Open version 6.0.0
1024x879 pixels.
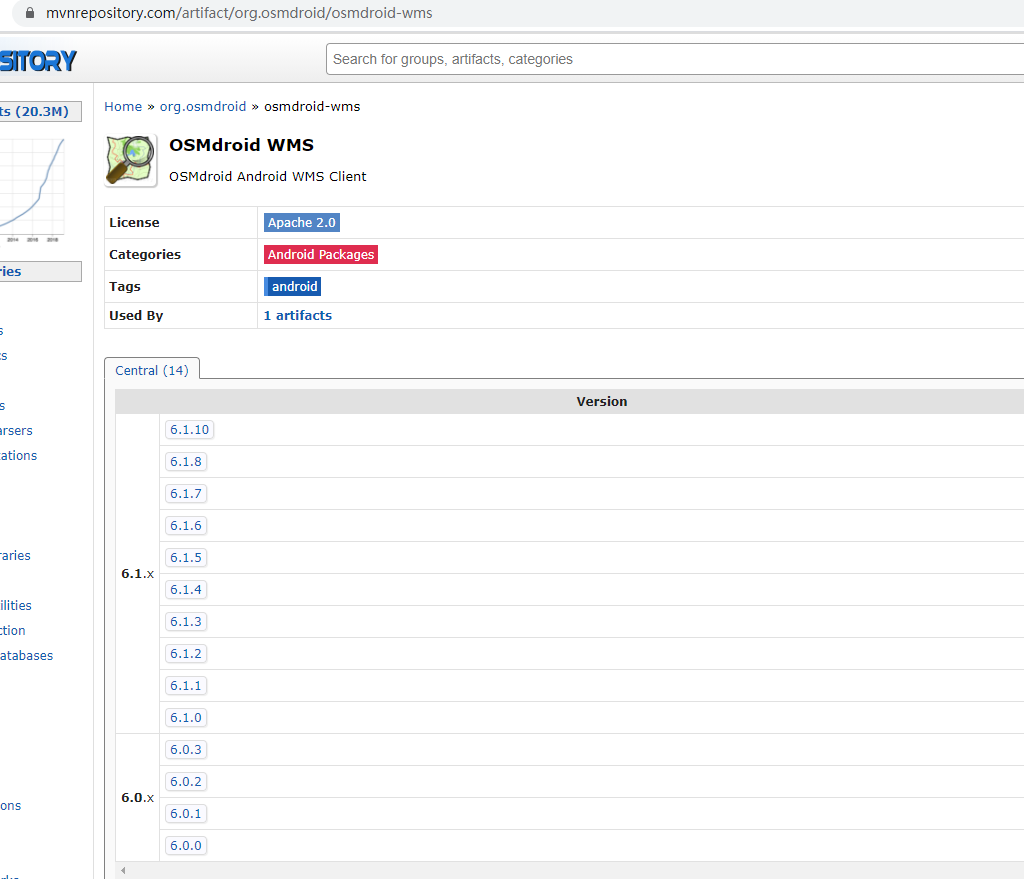coord(185,845)
